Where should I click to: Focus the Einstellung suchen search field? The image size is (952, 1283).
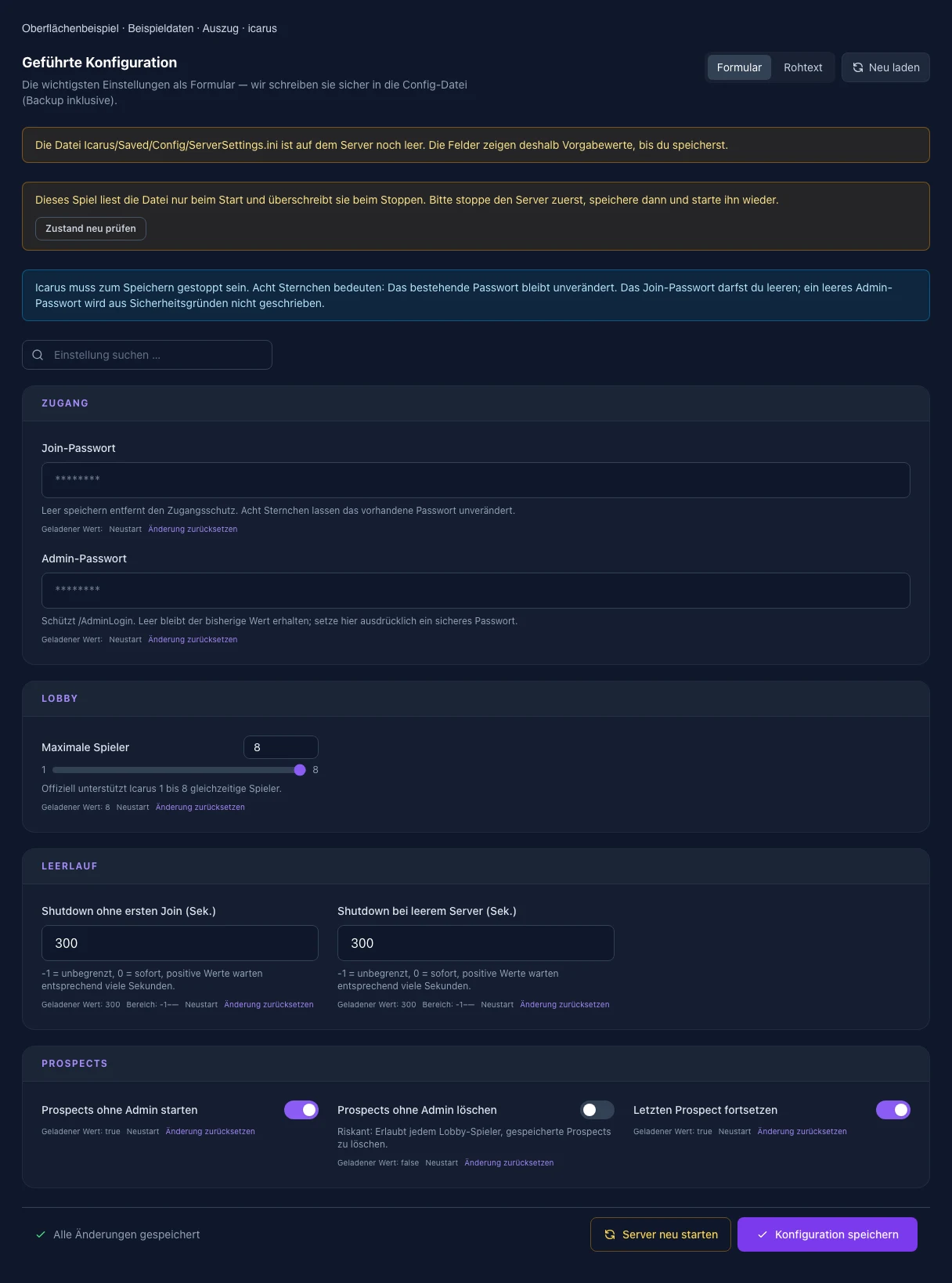pos(147,355)
